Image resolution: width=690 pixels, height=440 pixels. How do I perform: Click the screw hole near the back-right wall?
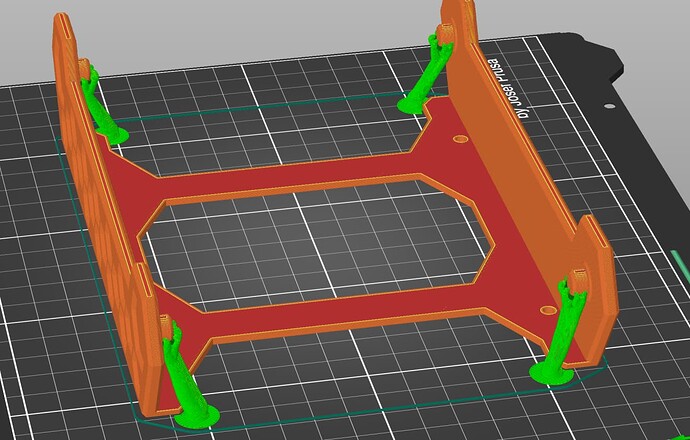tap(461, 139)
